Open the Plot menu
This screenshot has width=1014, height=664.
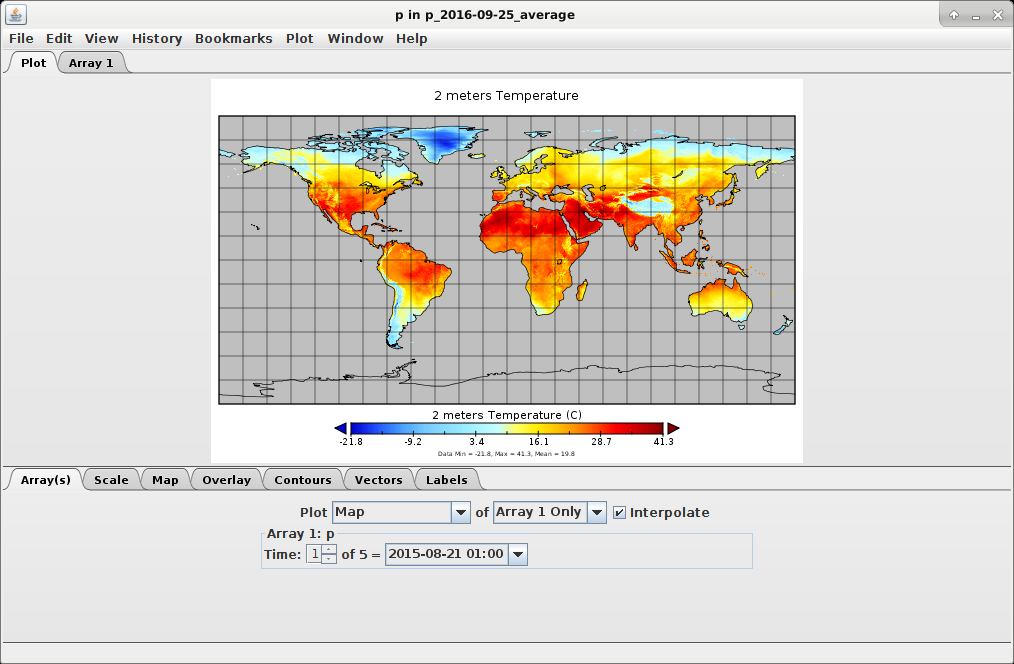click(x=299, y=39)
